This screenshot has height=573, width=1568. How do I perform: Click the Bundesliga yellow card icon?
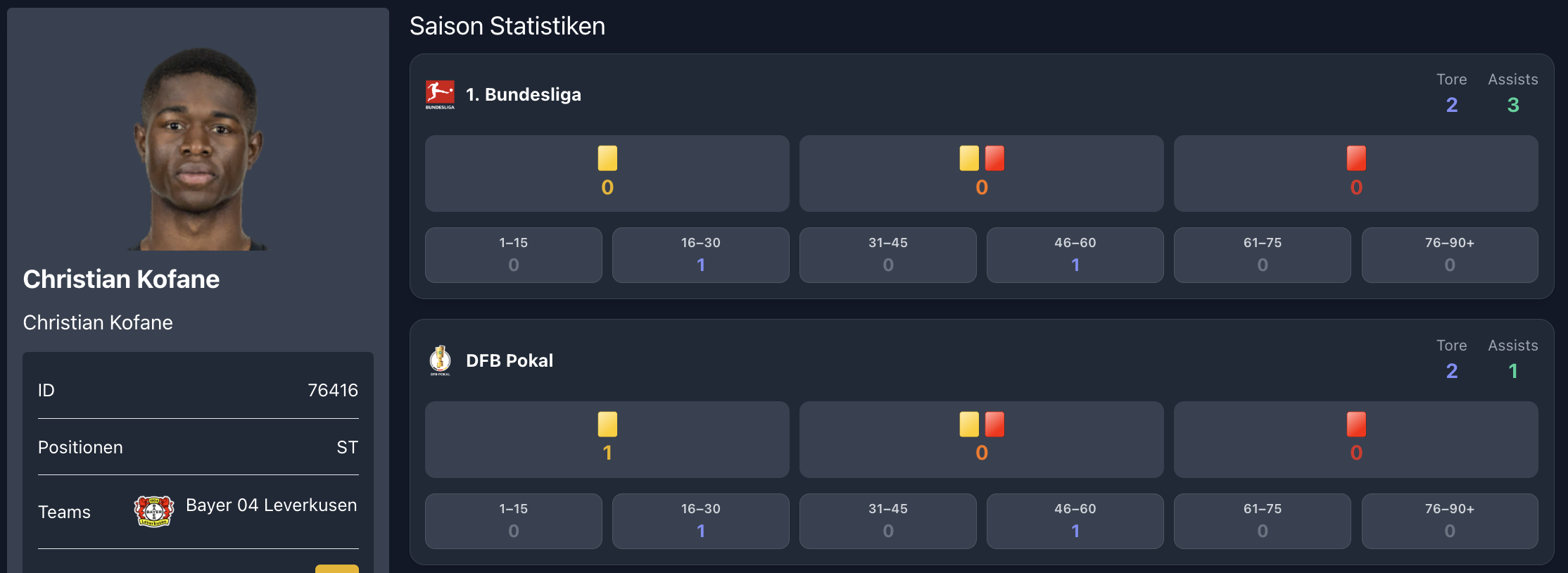(x=607, y=158)
